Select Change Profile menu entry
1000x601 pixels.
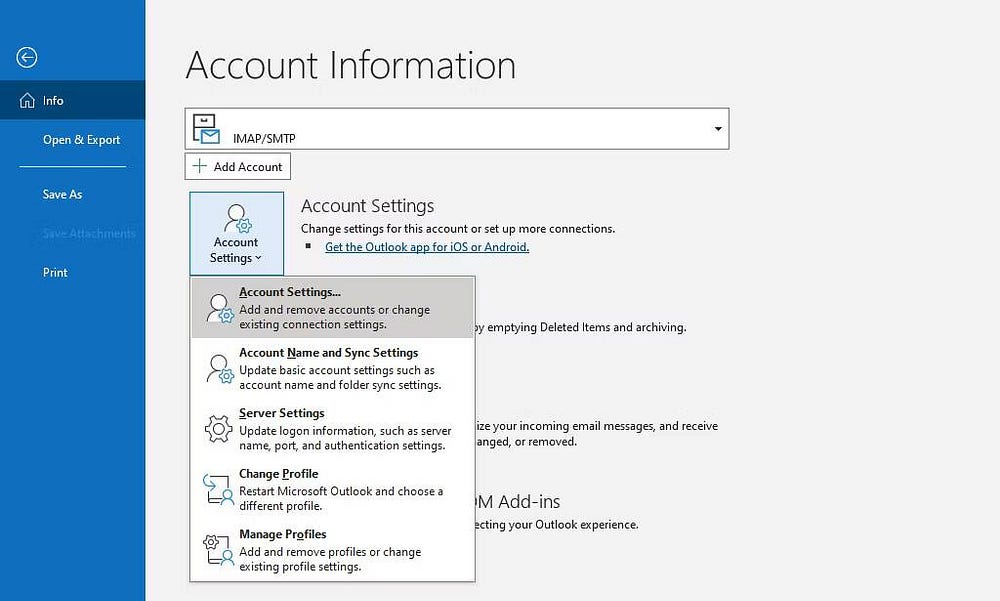[x=332, y=489]
